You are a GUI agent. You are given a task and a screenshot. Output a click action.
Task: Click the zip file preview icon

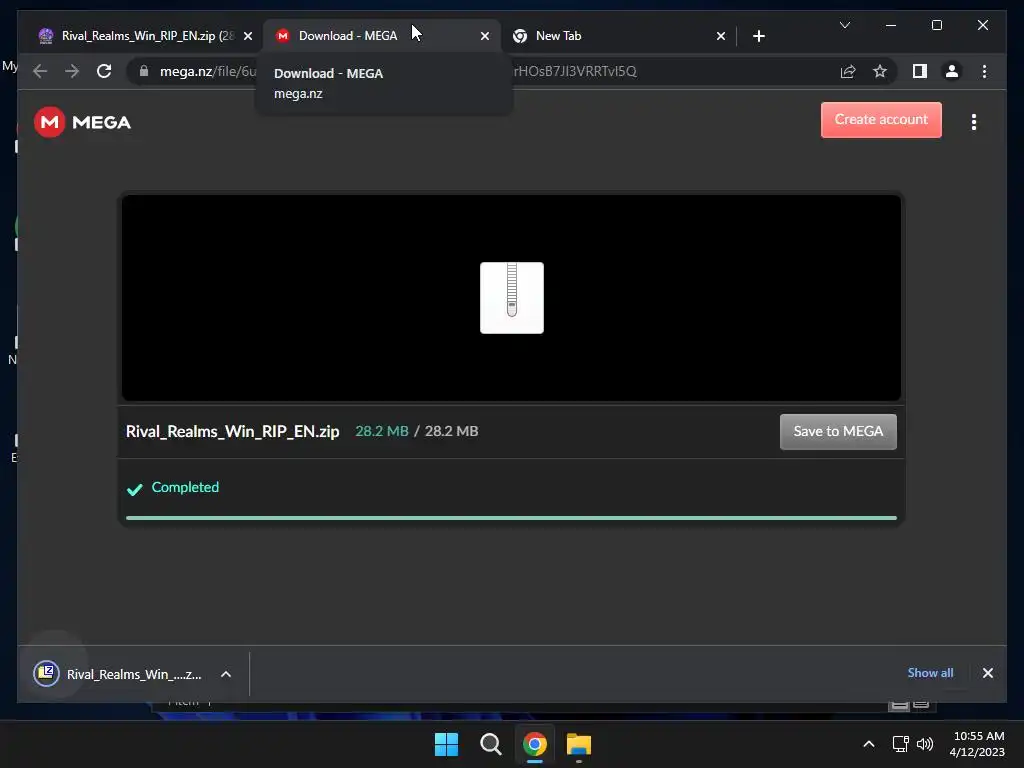[x=511, y=298]
